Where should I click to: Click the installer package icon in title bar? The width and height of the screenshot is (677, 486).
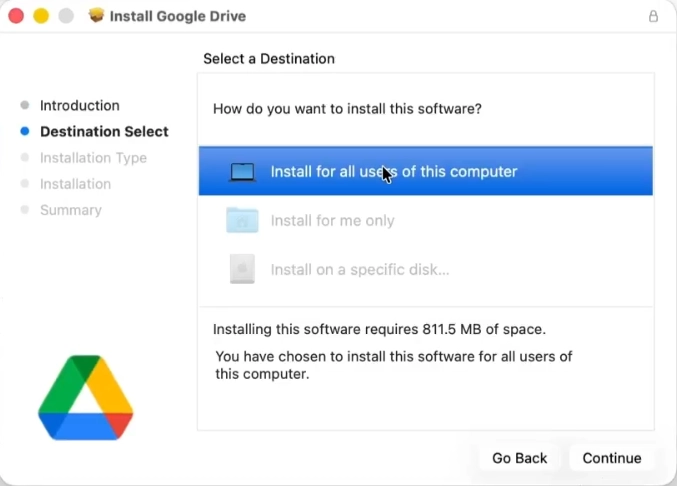(96, 16)
